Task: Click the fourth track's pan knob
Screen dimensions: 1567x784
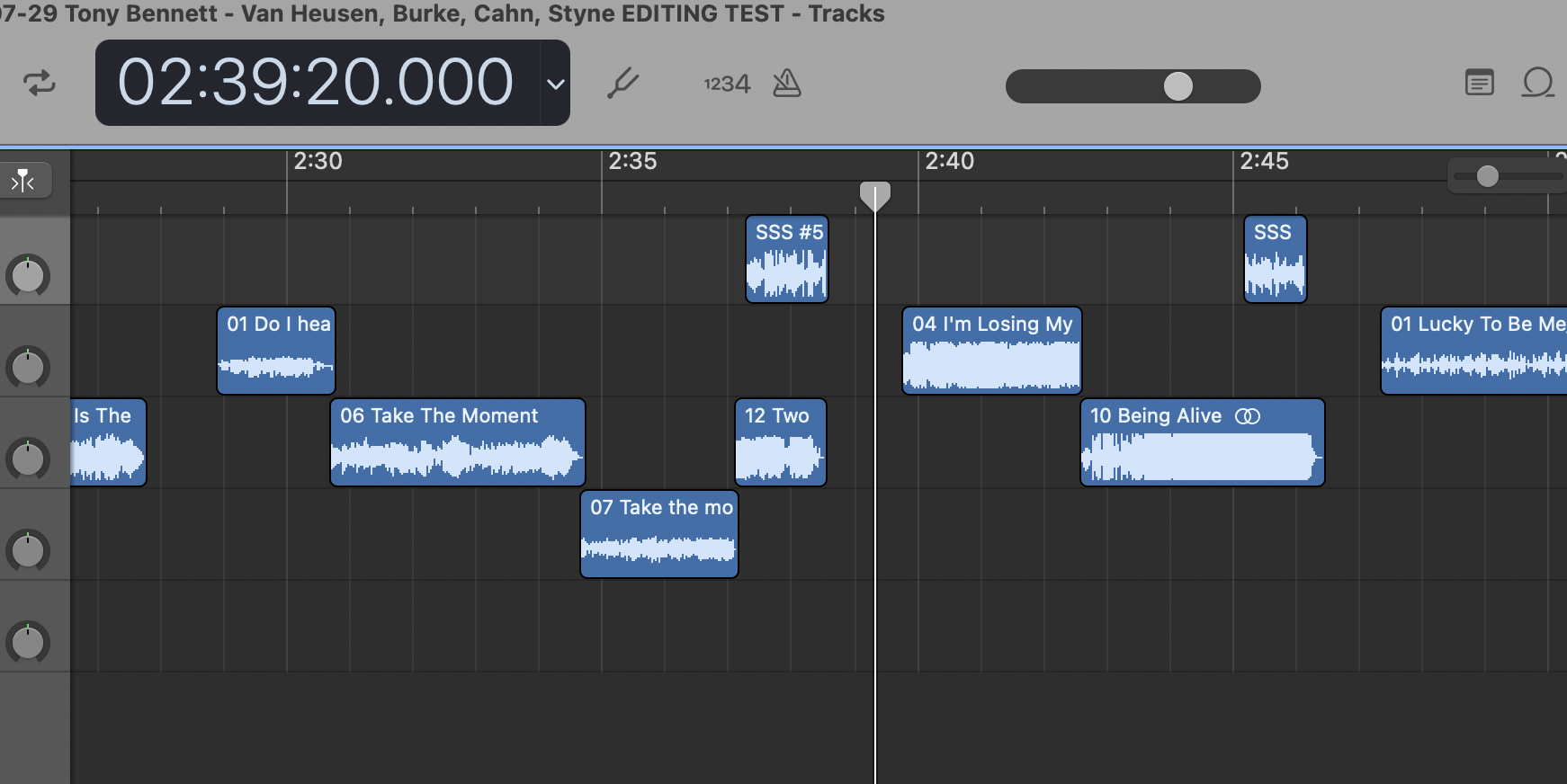Action: point(28,550)
